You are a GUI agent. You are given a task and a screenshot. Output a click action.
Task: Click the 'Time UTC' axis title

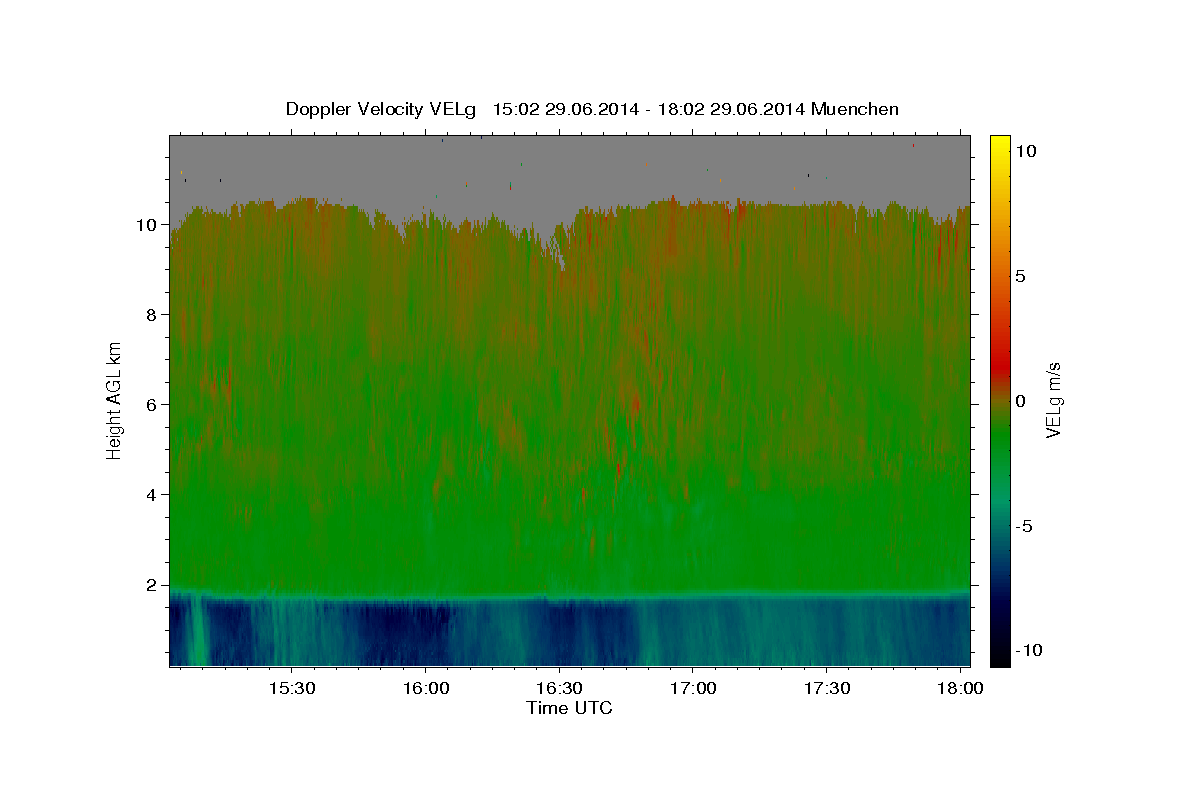tap(569, 708)
